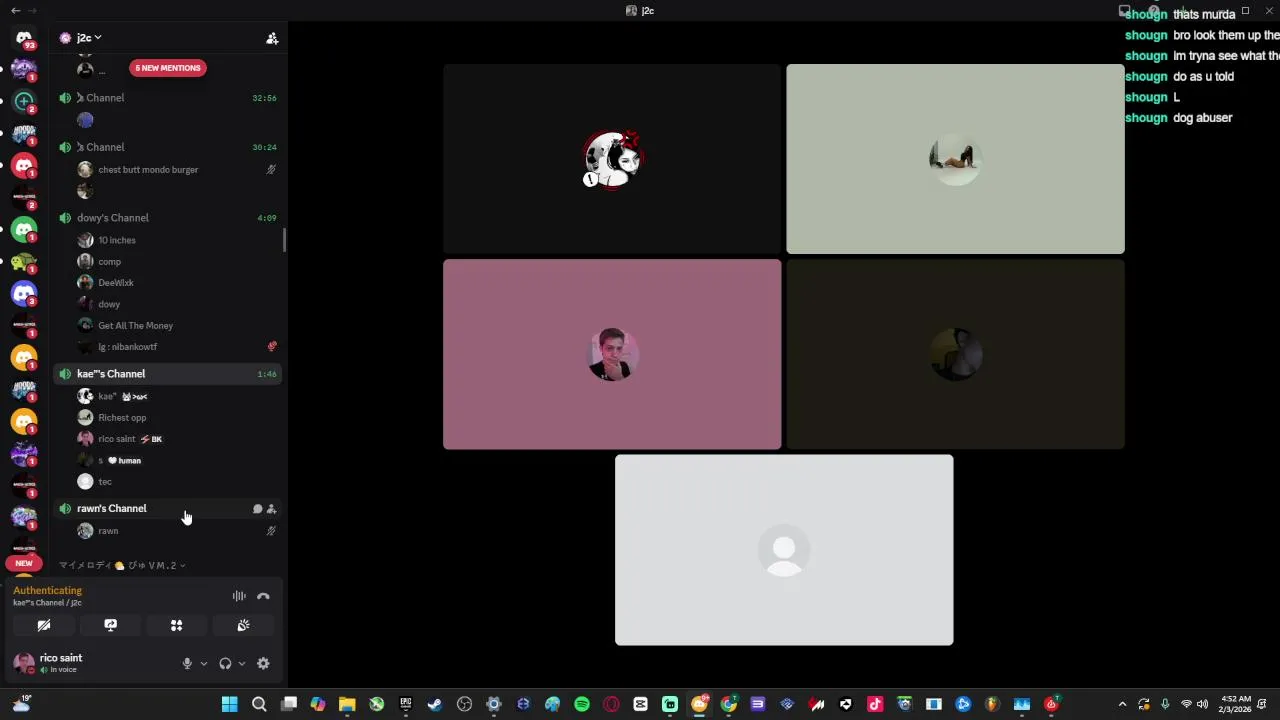Start an activity from voice panel
The height and width of the screenshot is (720, 1280).
pos(176,625)
